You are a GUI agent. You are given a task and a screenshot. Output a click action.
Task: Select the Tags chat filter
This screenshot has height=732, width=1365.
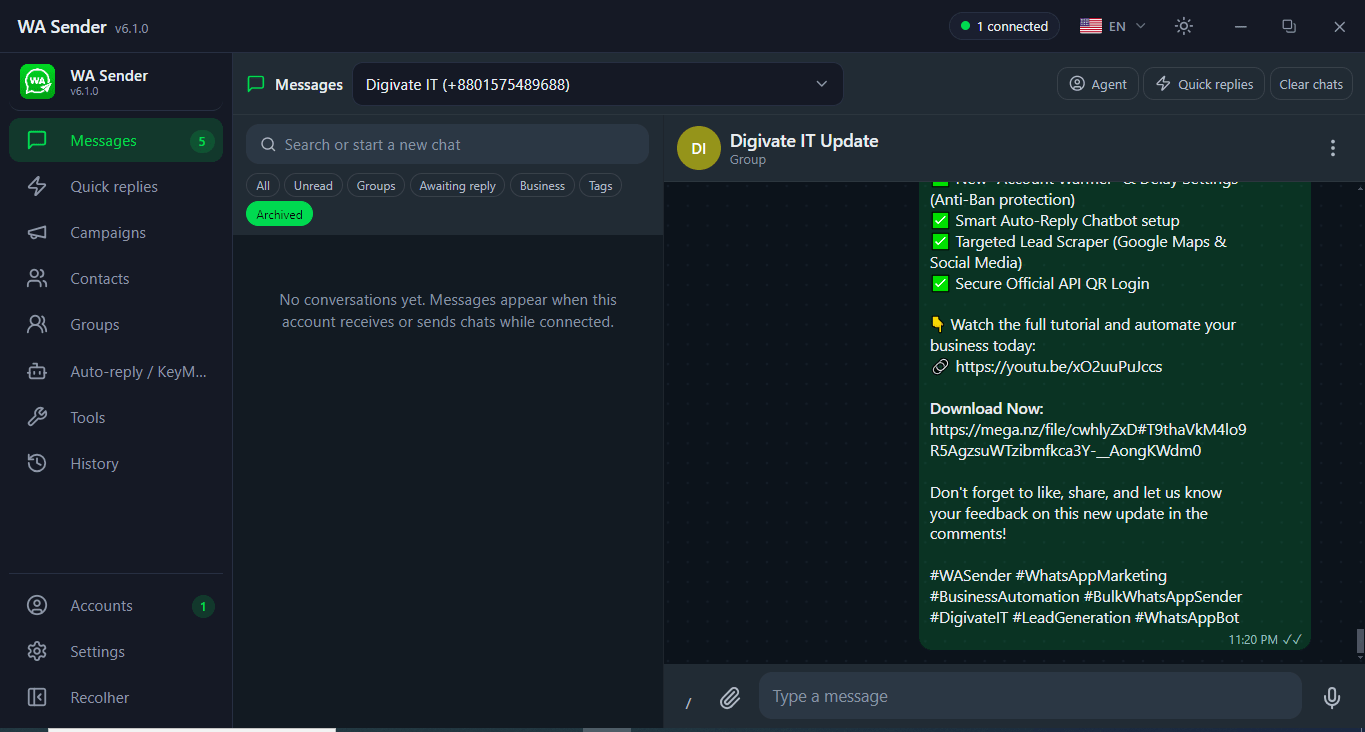600,185
